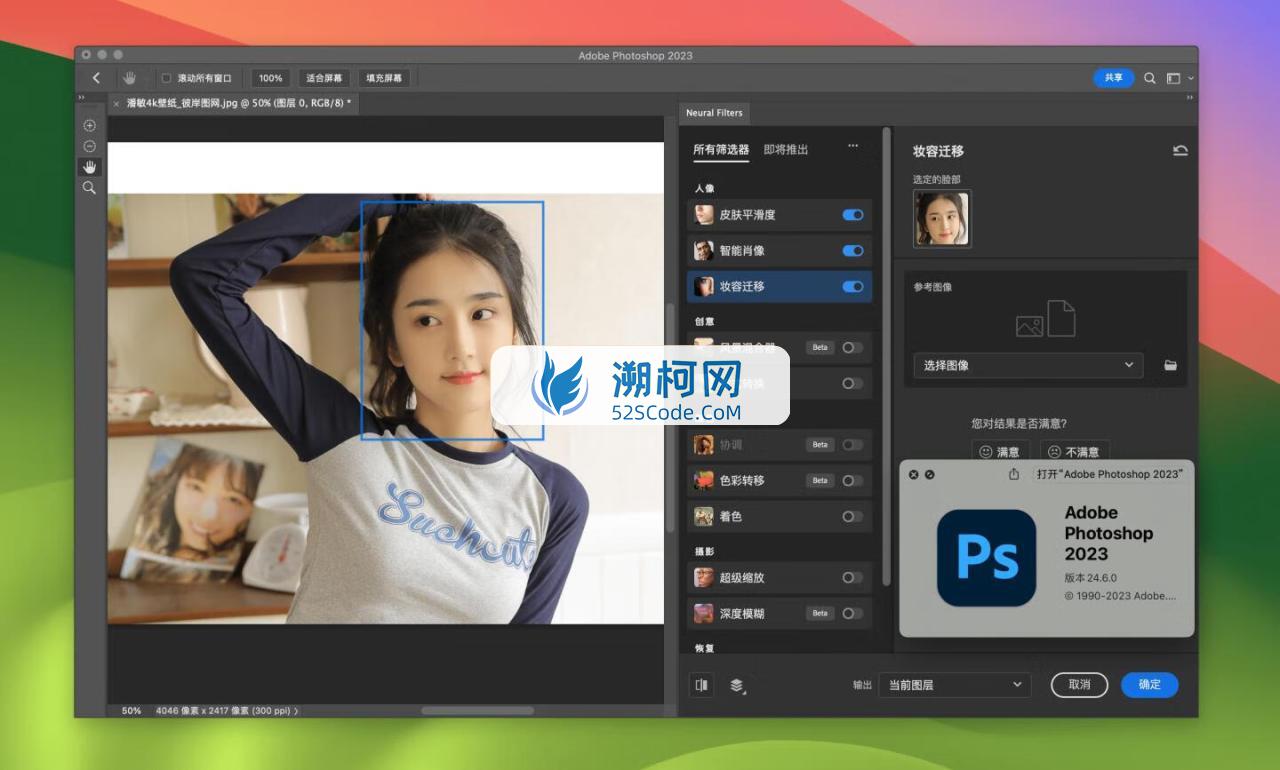Click the reference image placeholder icon

(1045, 319)
